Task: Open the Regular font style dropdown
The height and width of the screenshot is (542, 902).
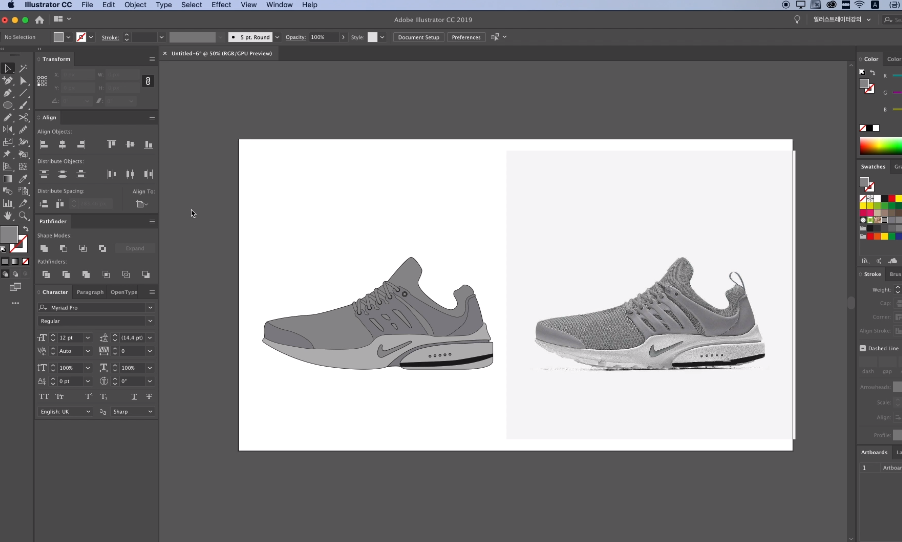Action: (x=150, y=321)
